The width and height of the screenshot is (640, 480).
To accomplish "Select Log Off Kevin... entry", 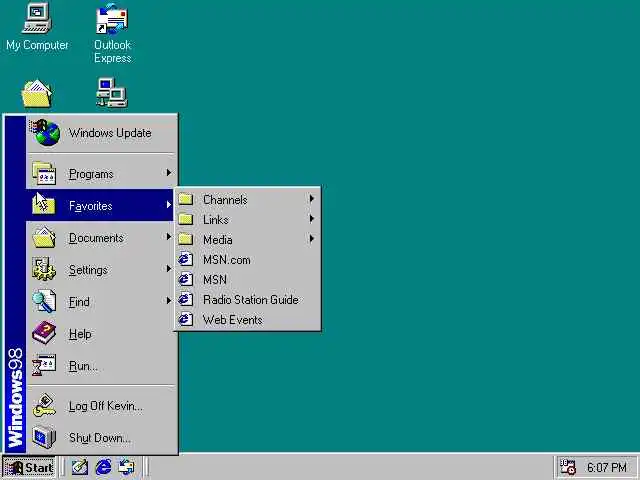I will pos(101,406).
